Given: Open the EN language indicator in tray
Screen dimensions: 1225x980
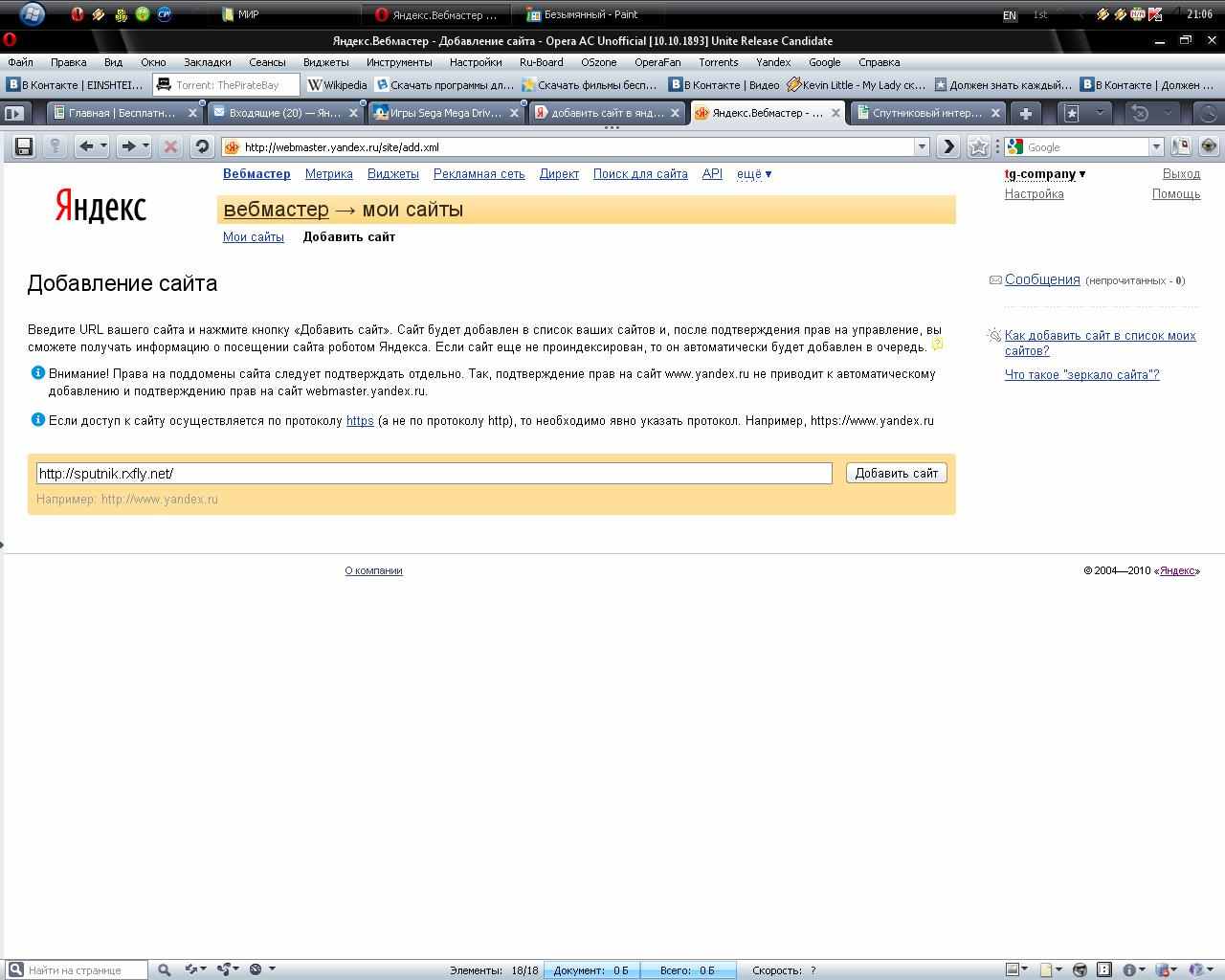Looking at the screenshot, I should (x=1009, y=15).
